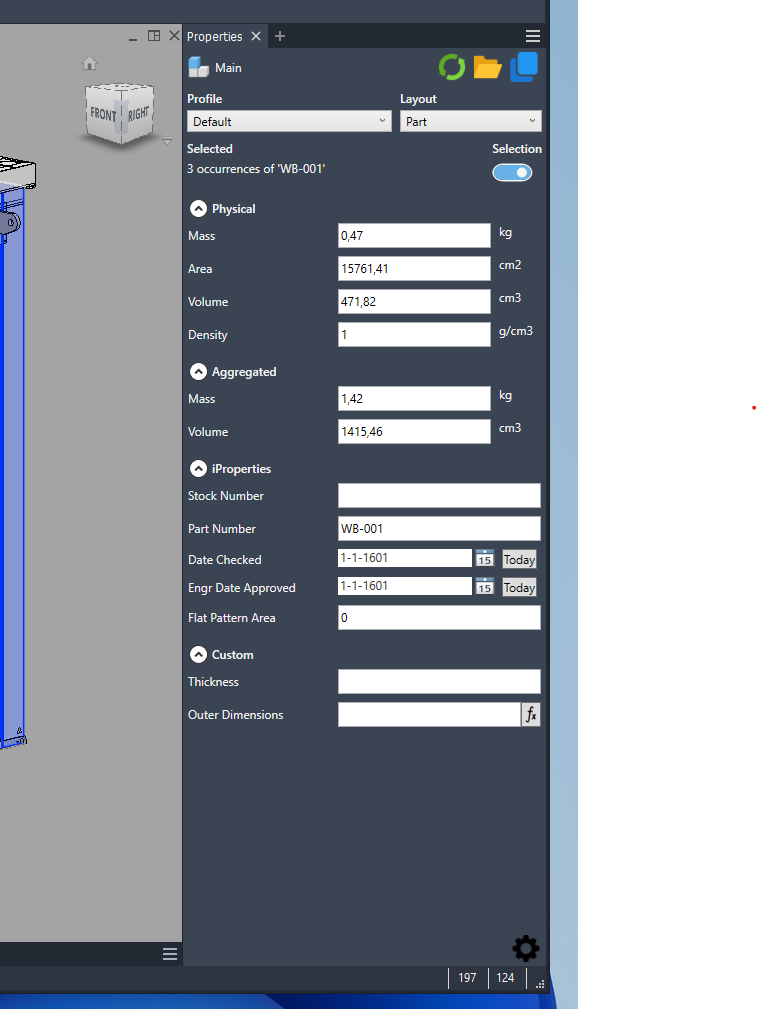Click RIGHT face of ViewCube
This screenshot has width=757, height=1009.
coord(138,114)
